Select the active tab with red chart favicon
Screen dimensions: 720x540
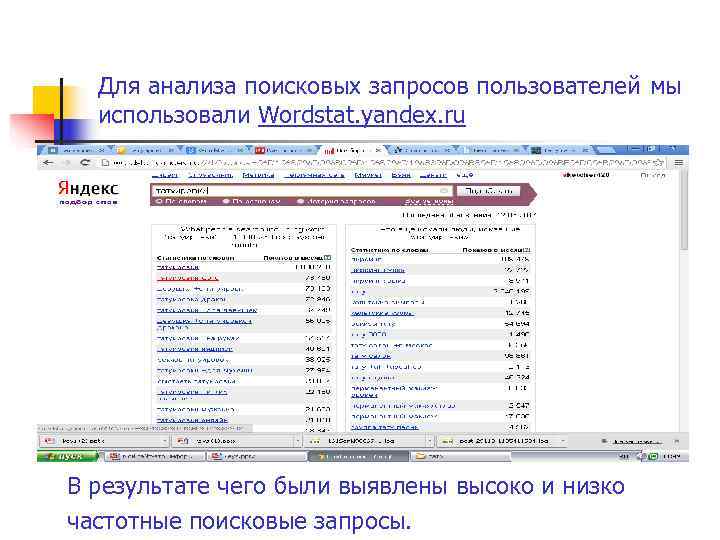point(350,150)
